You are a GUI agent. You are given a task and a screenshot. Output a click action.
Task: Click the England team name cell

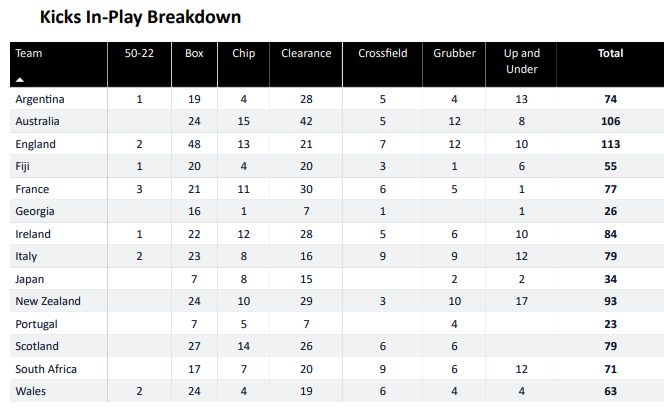36,144
